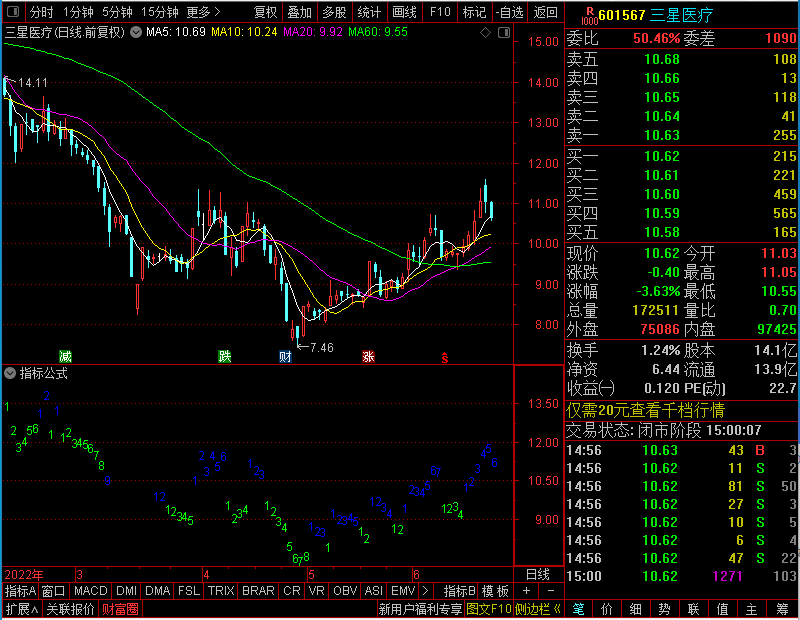Click the + zoom in chart button
This screenshot has width=800, height=620.
526,591
